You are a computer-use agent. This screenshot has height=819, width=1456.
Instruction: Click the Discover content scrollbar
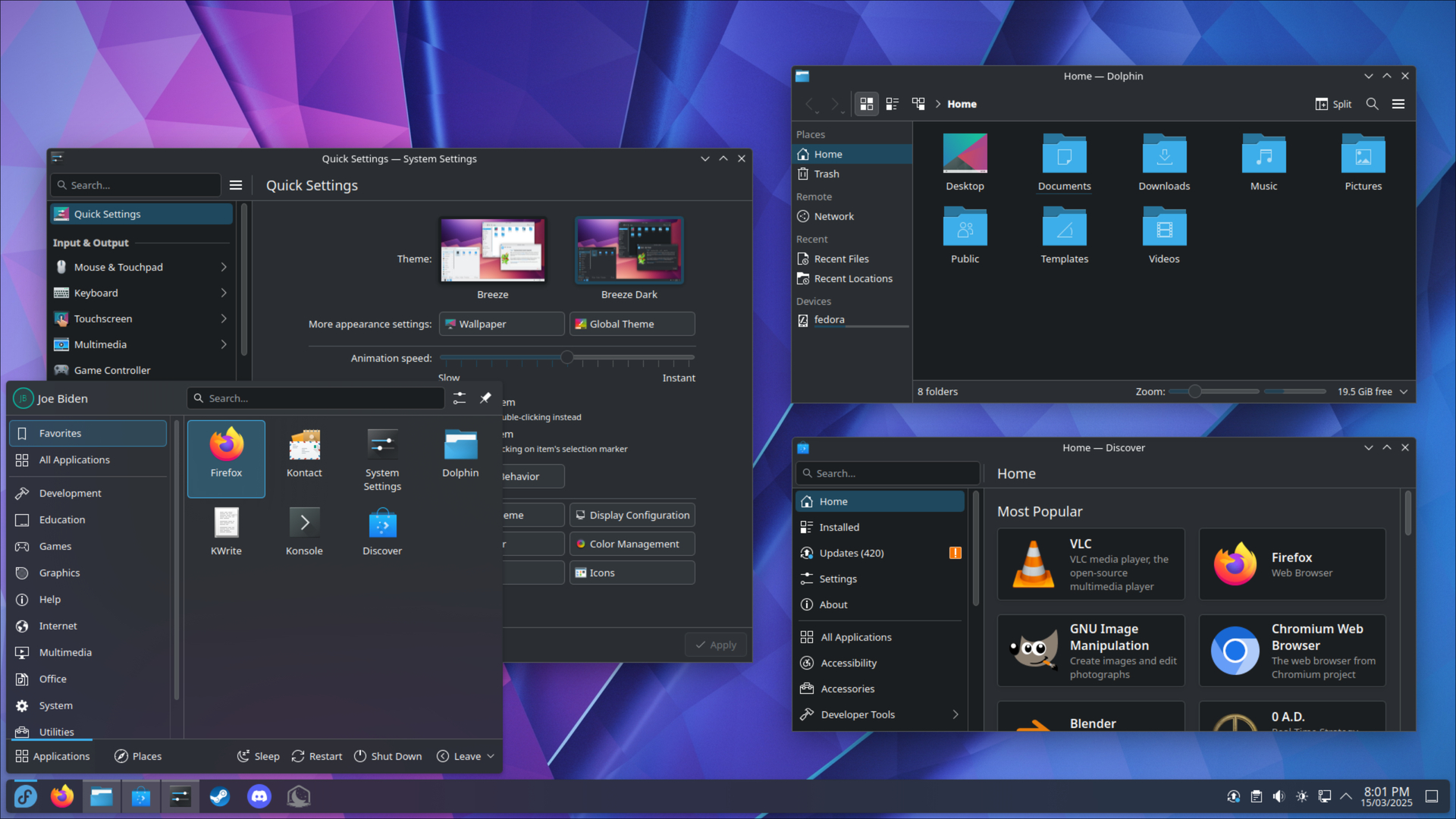[x=1408, y=513]
